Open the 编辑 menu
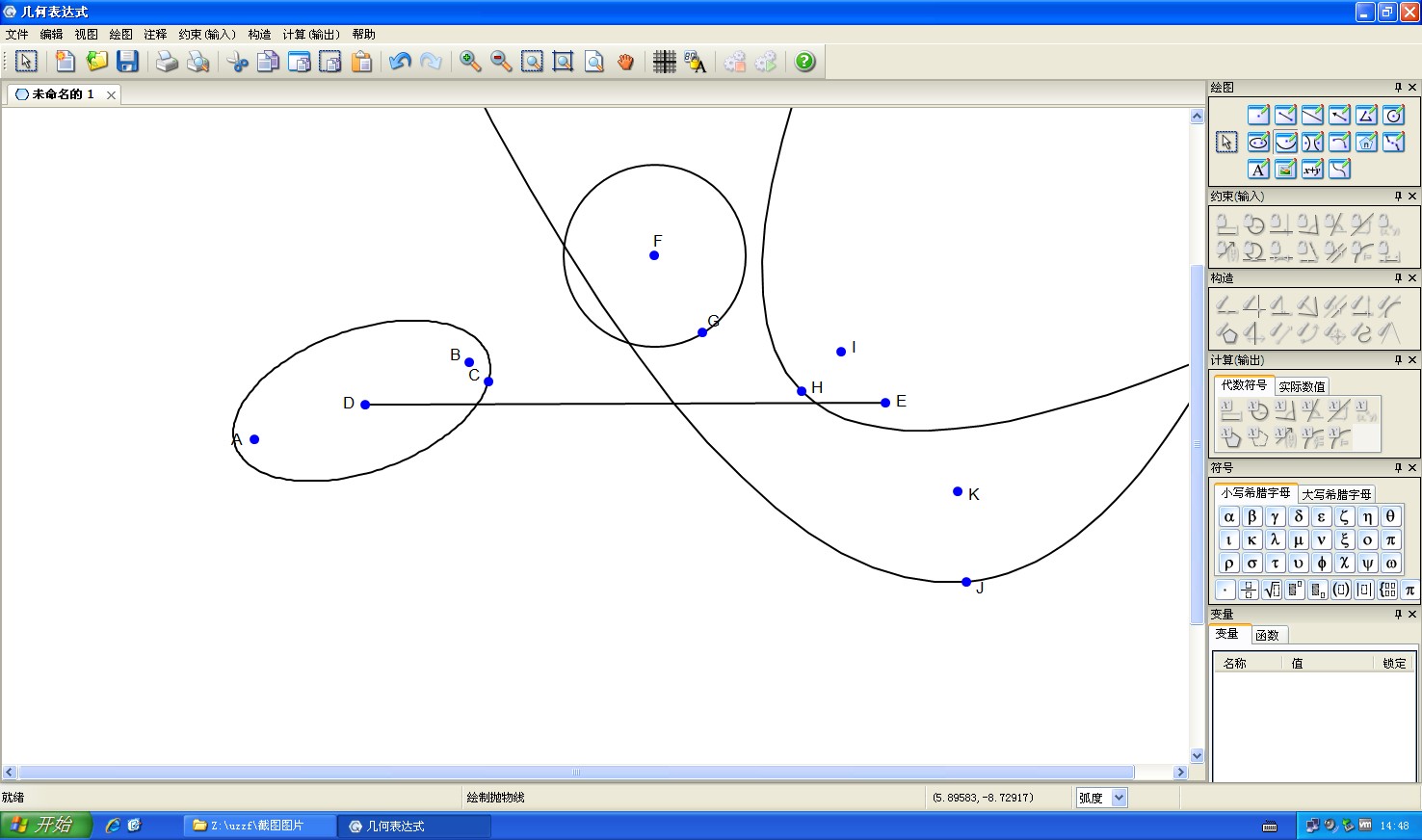1422x840 pixels. (52, 34)
